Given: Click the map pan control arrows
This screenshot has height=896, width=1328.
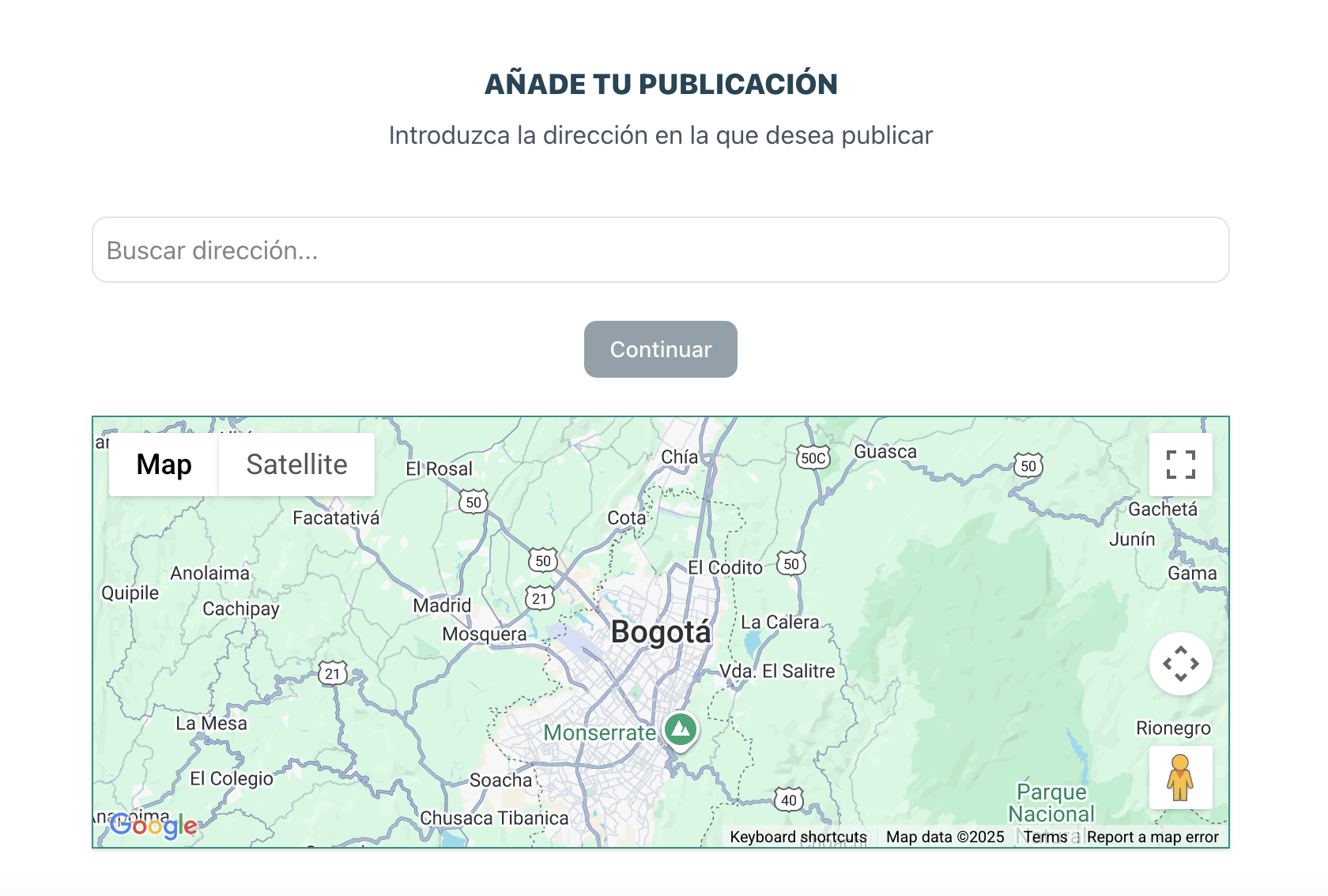Looking at the screenshot, I should [x=1180, y=664].
